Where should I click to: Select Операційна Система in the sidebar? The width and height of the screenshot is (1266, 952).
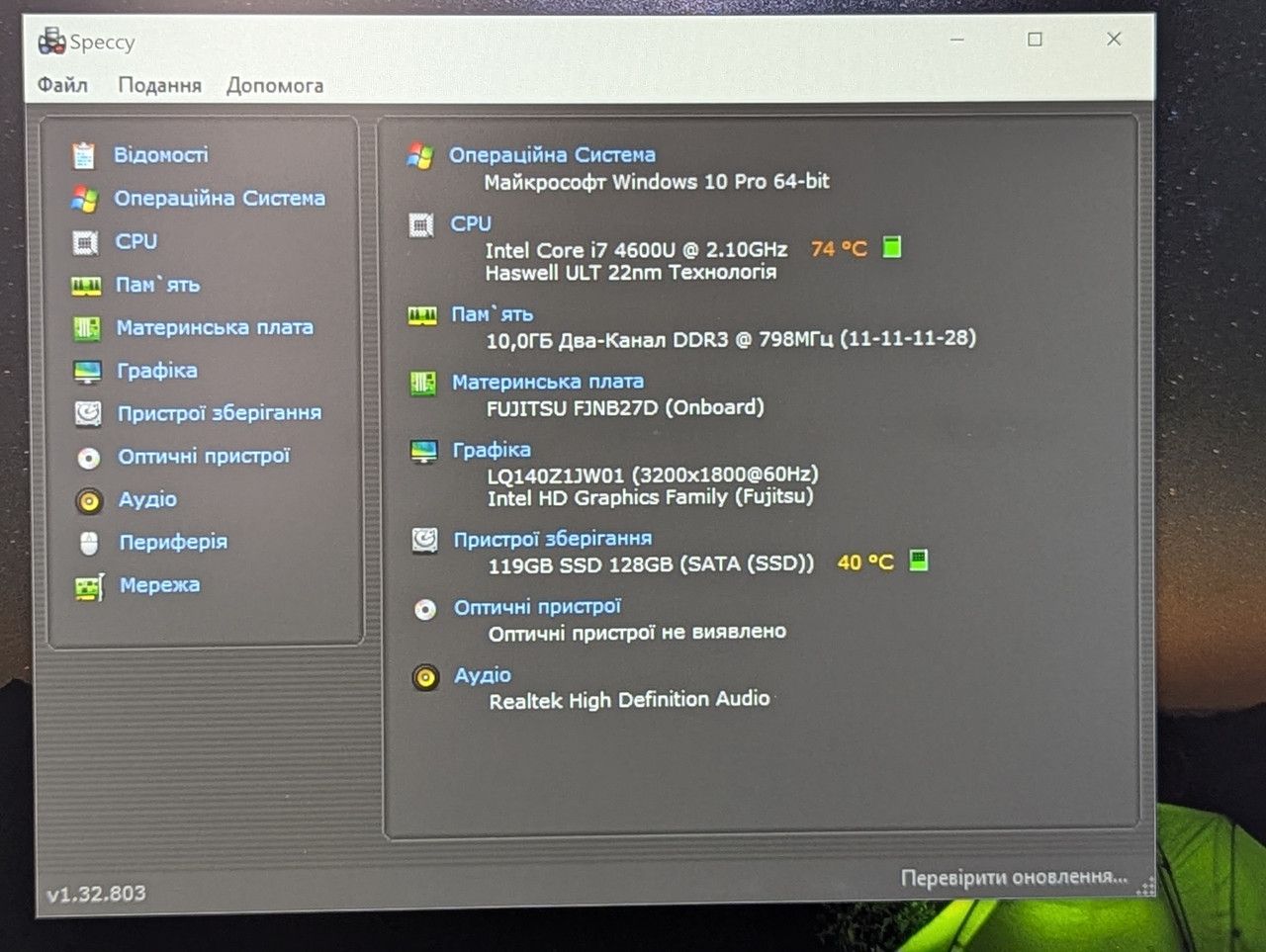tap(220, 199)
